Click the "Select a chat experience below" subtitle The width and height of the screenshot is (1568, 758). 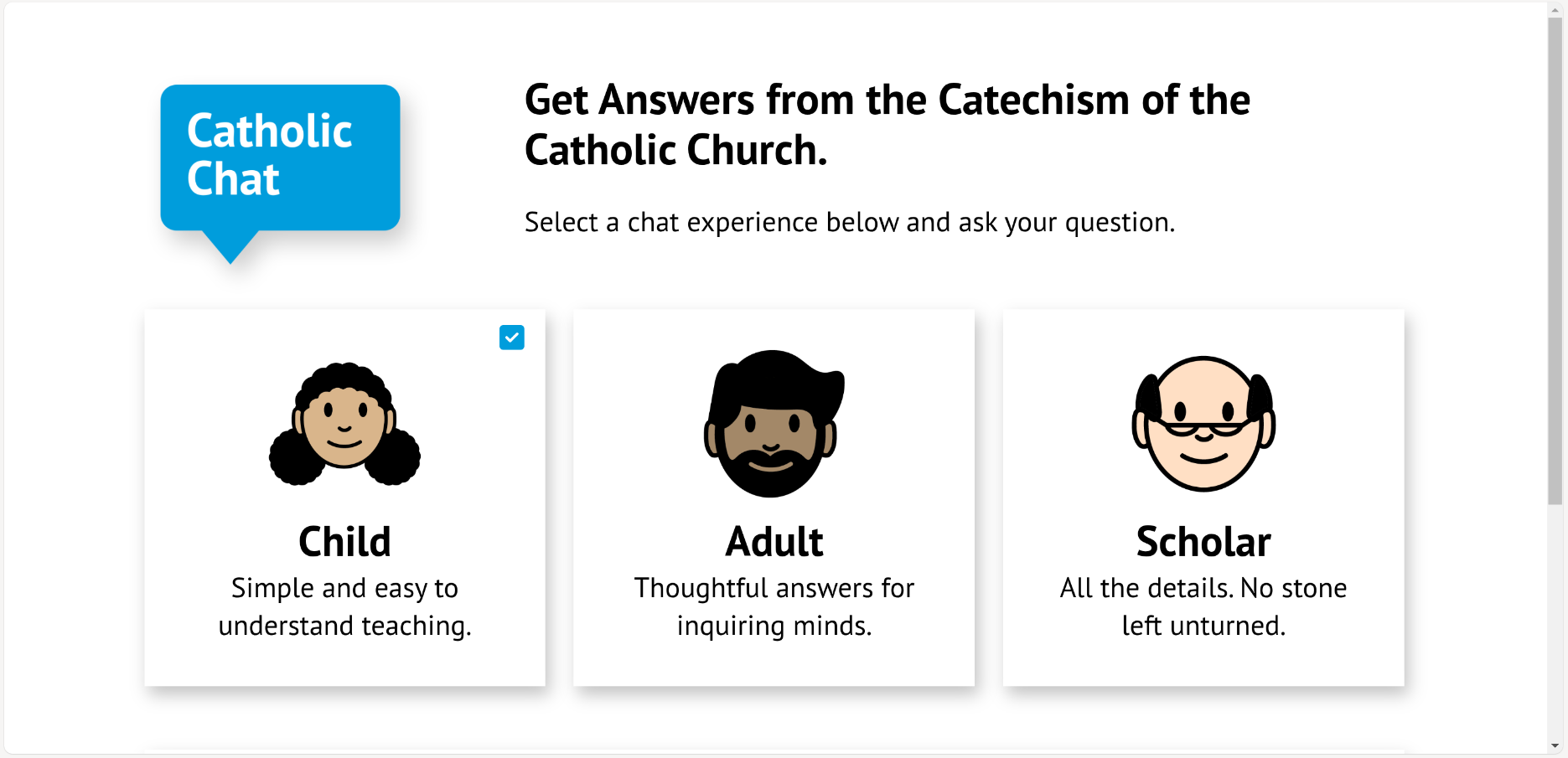(x=849, y=222)
